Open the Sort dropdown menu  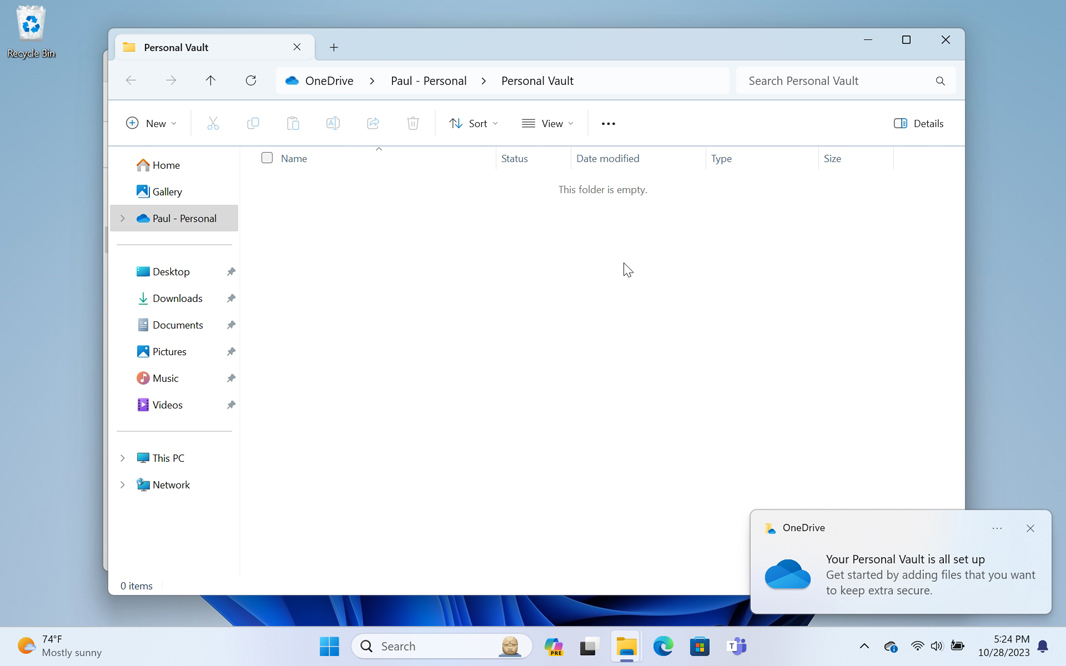[x=473, y=124]
